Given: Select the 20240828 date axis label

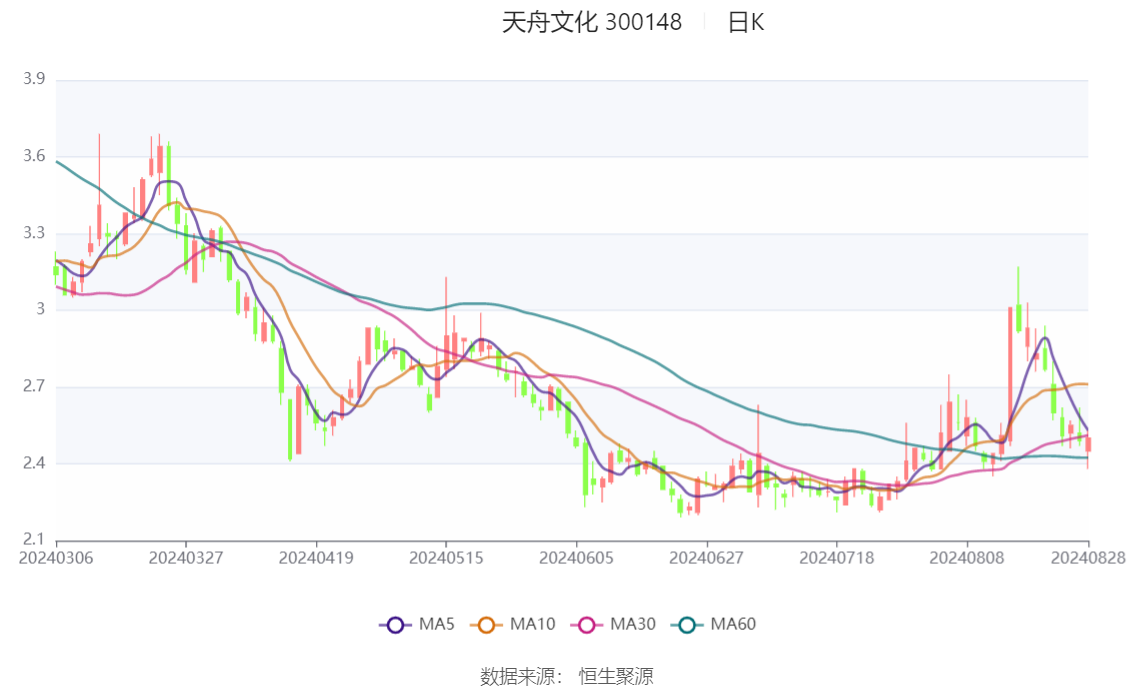Looking at the screenshot, I should (x=1088, y=558).
